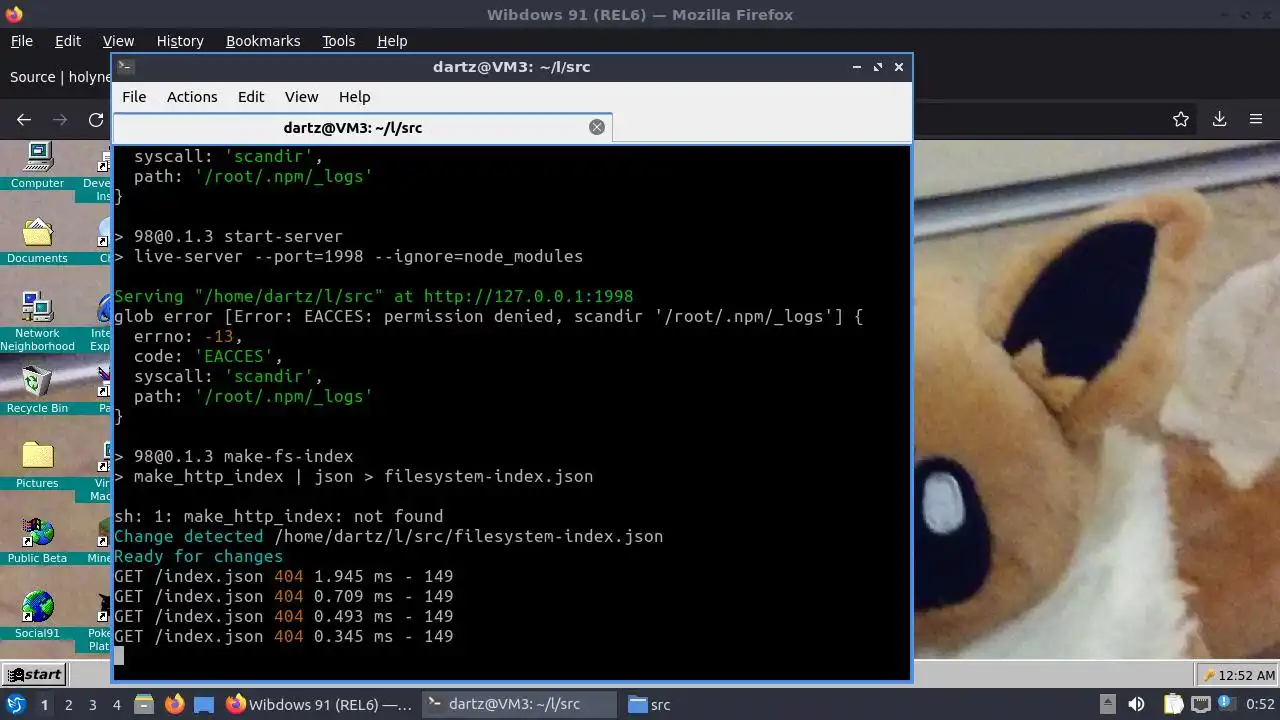Viewport: 1280px width, 720px height.
Task: Open Firefox View menu
Action: pyautogui.click(x=118, y=41)
